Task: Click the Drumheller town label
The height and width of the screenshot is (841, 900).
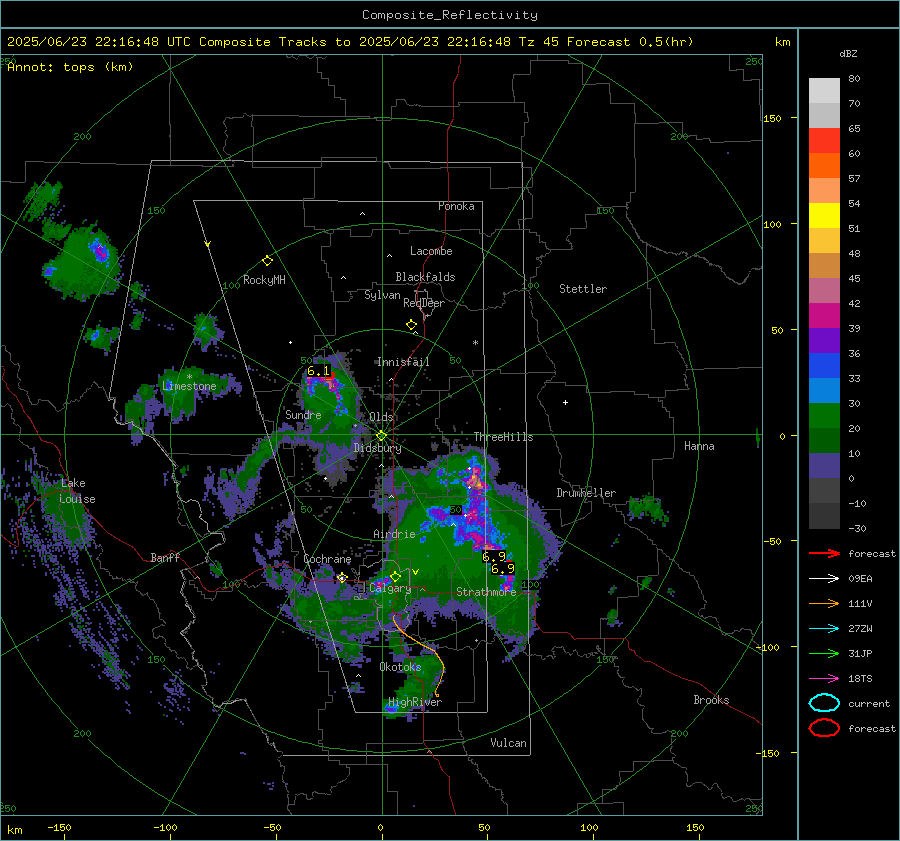Action: point(586,493)
